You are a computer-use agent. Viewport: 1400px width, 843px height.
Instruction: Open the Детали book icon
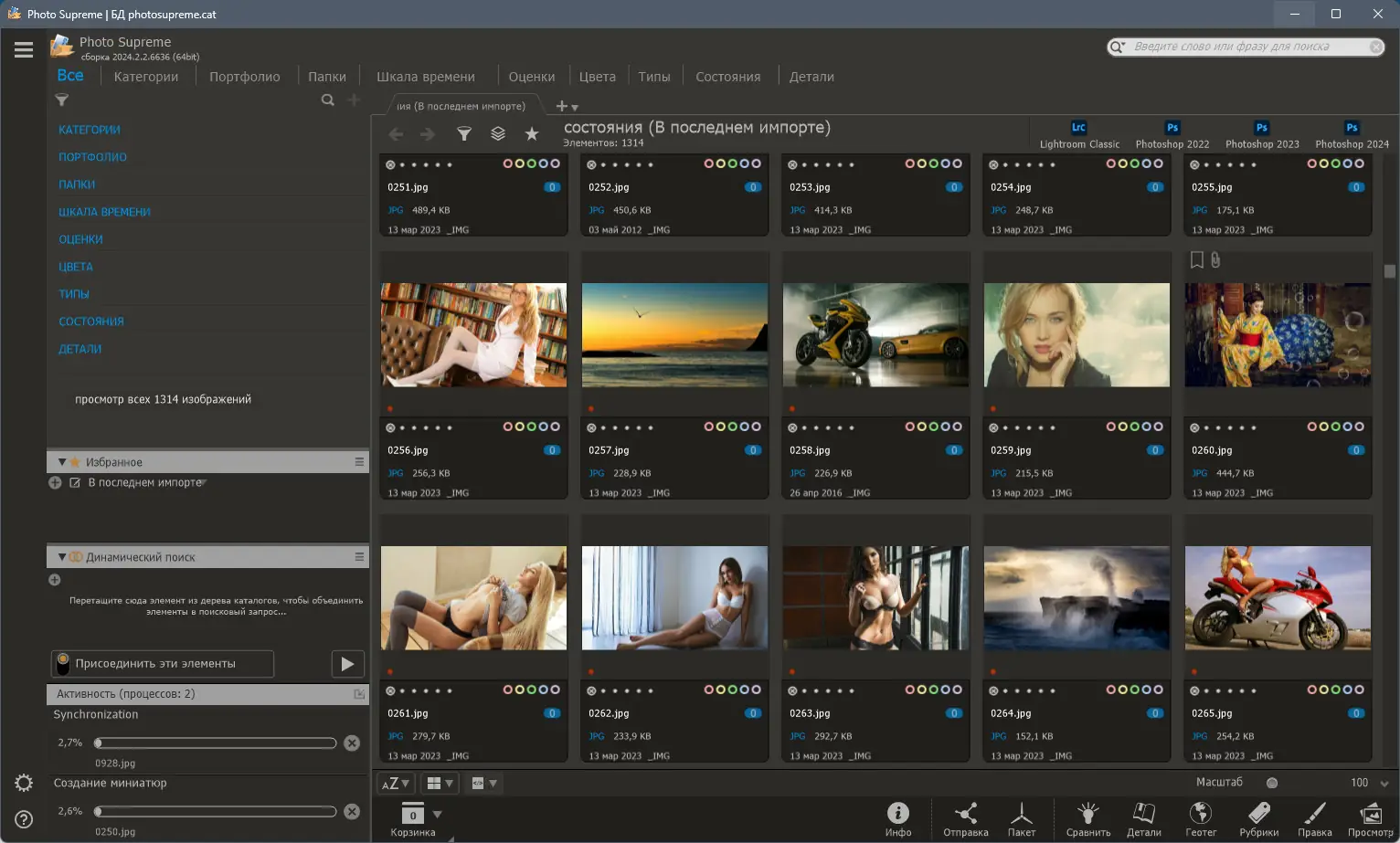pos(1144,818)
